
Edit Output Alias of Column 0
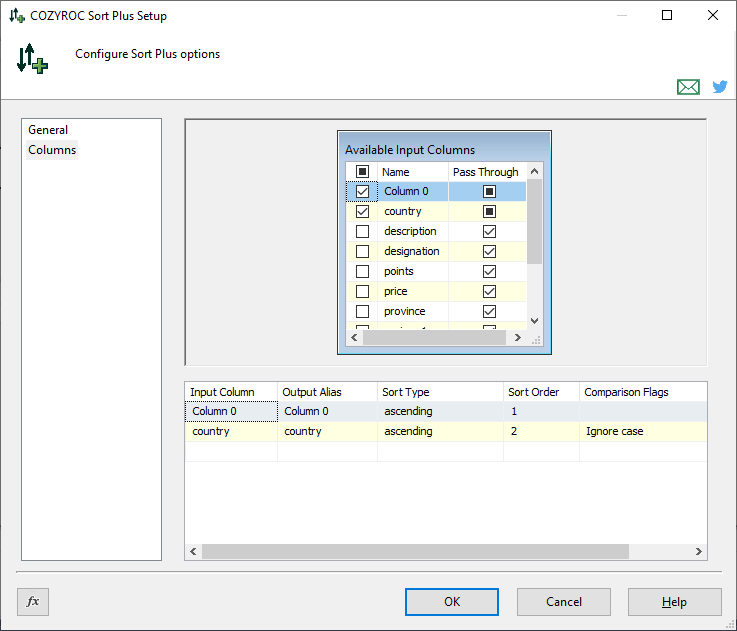pos(327,411)
